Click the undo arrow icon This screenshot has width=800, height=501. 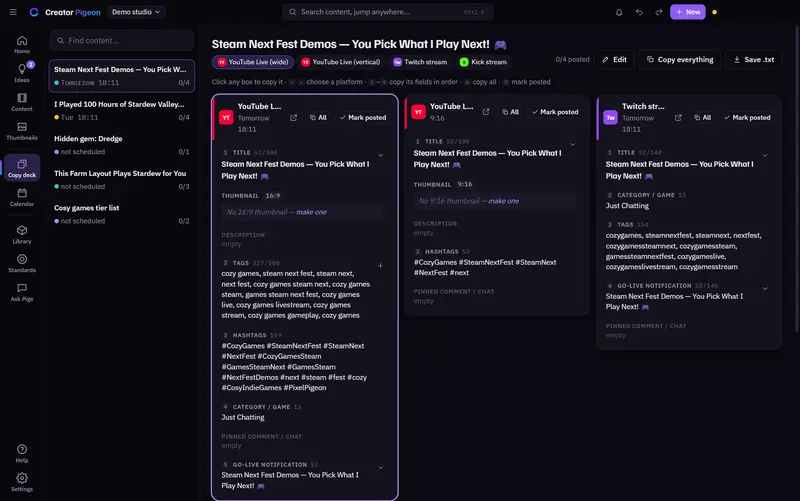point(639,12)
